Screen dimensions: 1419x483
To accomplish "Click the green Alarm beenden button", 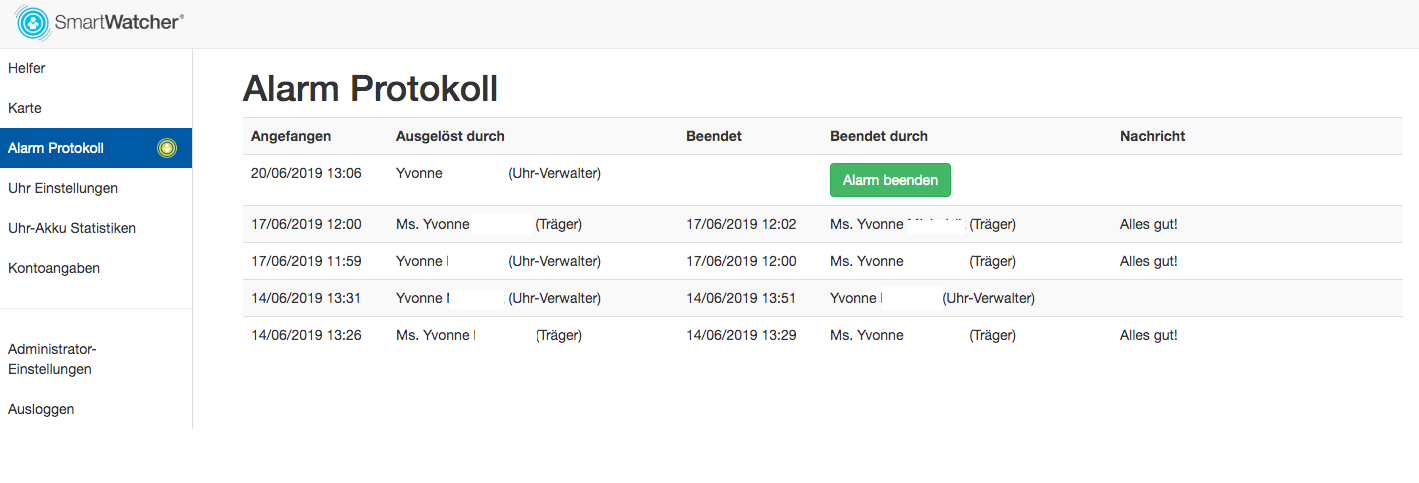I will click(890, 180).
